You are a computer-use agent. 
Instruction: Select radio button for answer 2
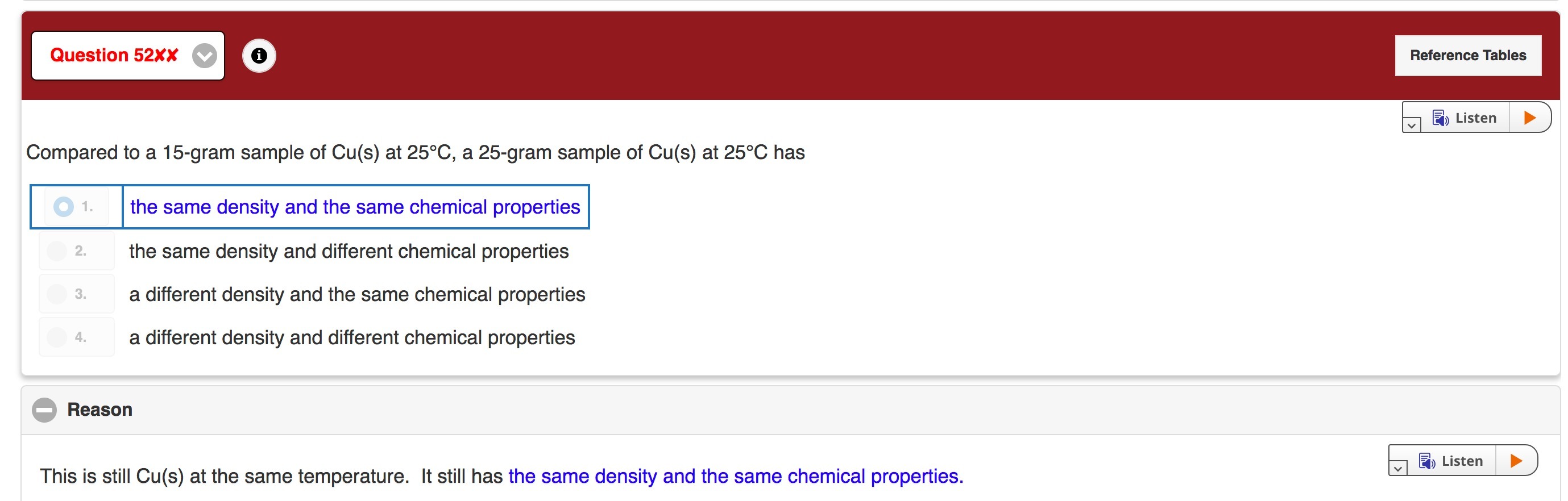[57, 250]
